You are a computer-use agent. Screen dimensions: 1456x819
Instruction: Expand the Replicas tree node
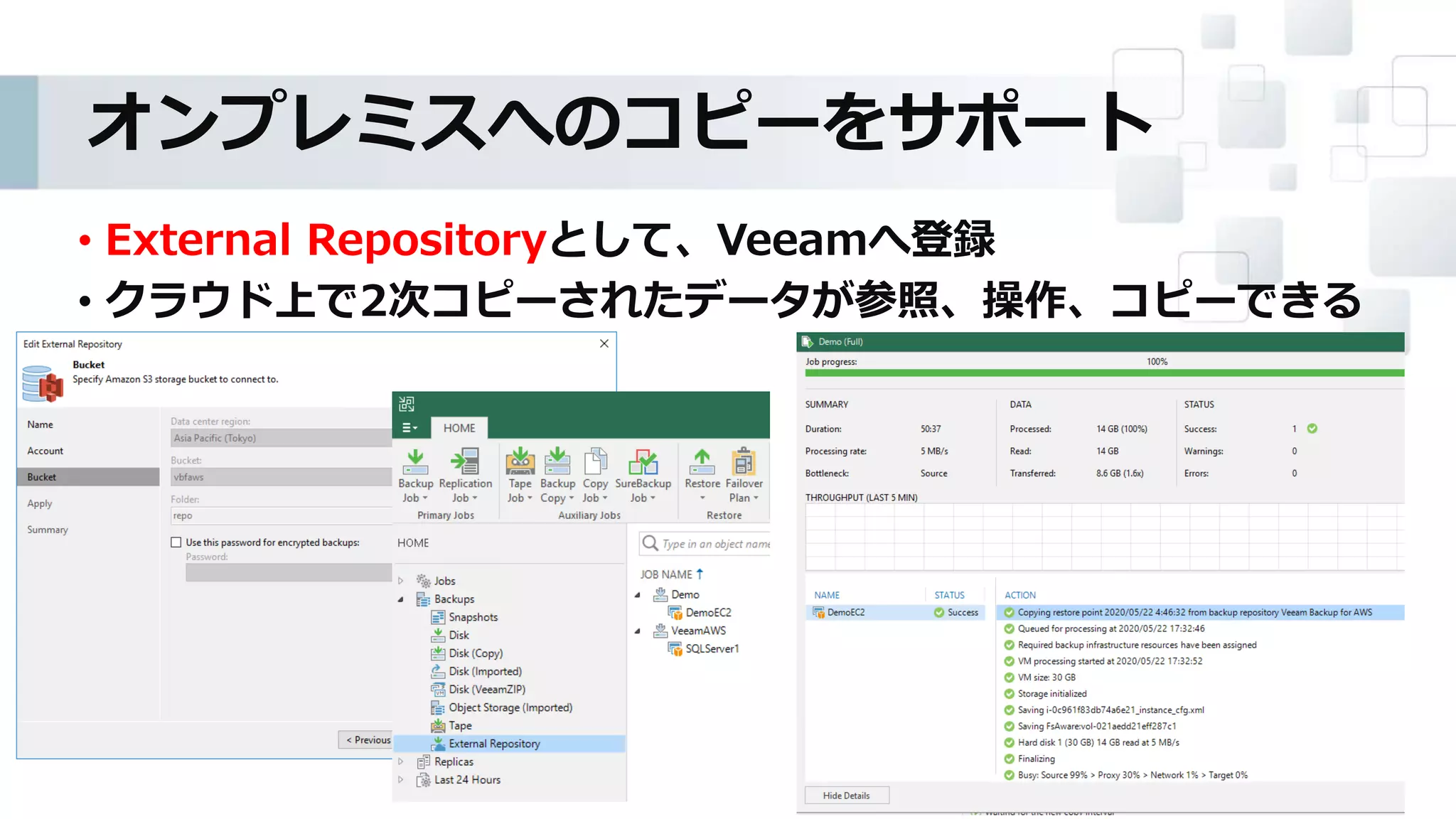click(x=401, y=761)
